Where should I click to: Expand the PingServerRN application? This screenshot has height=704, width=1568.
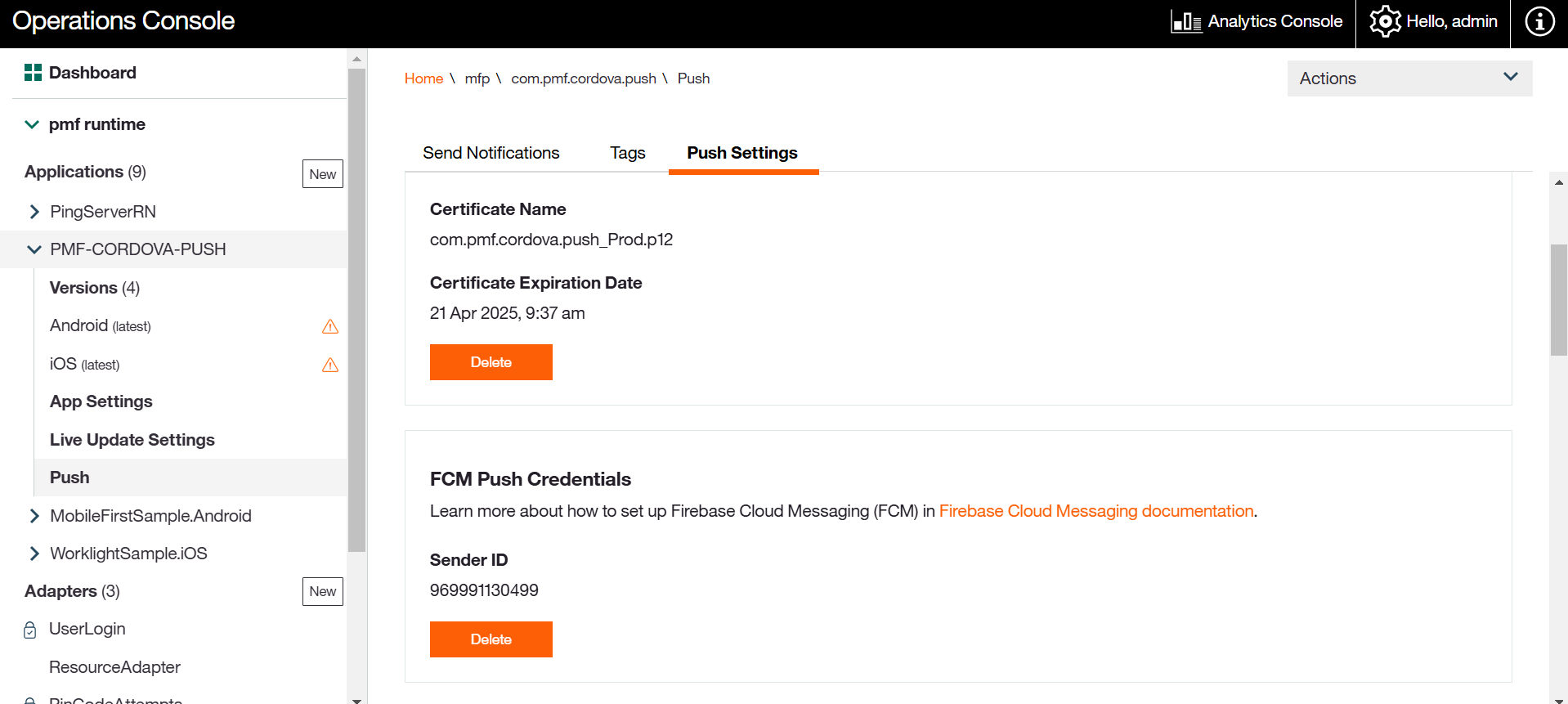pyautogui.click(x=34, y=212)
